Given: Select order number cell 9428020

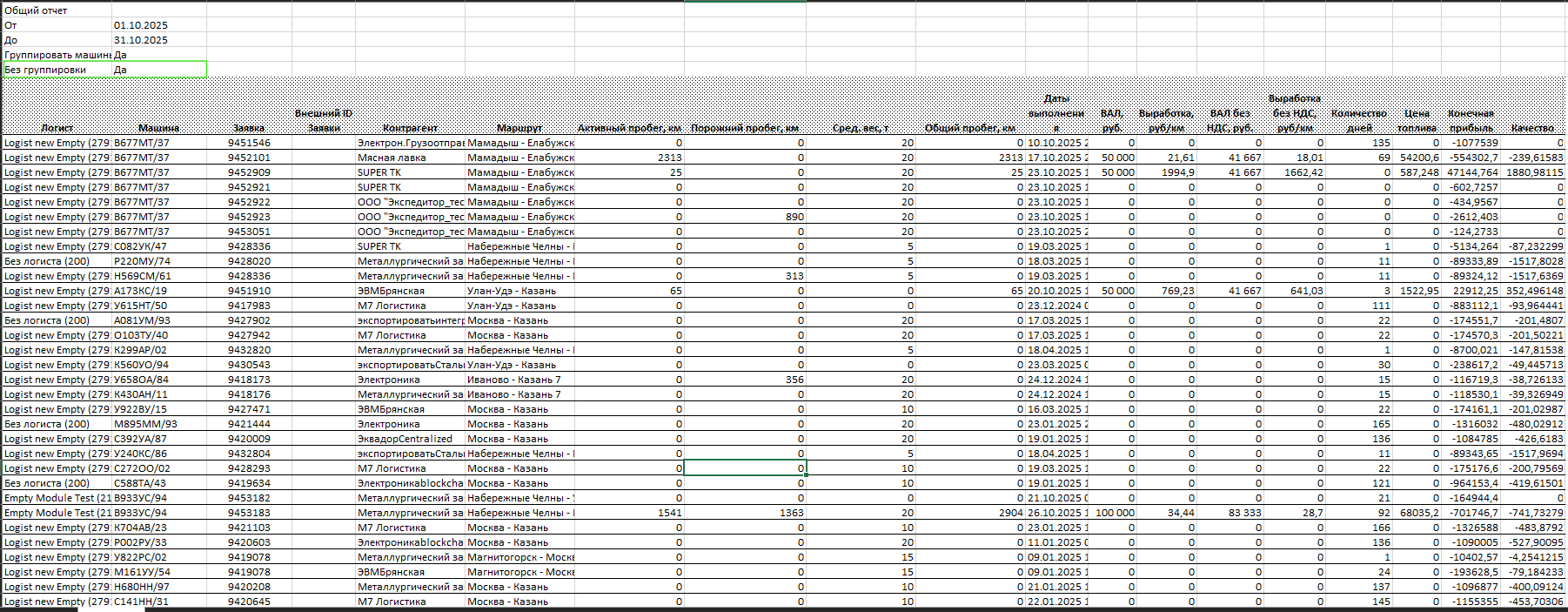Looking at the screenshot, I should [249, 261].
